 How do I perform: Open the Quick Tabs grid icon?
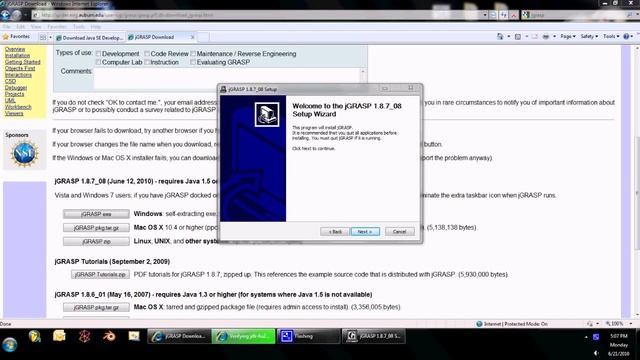tap(43, 37)
